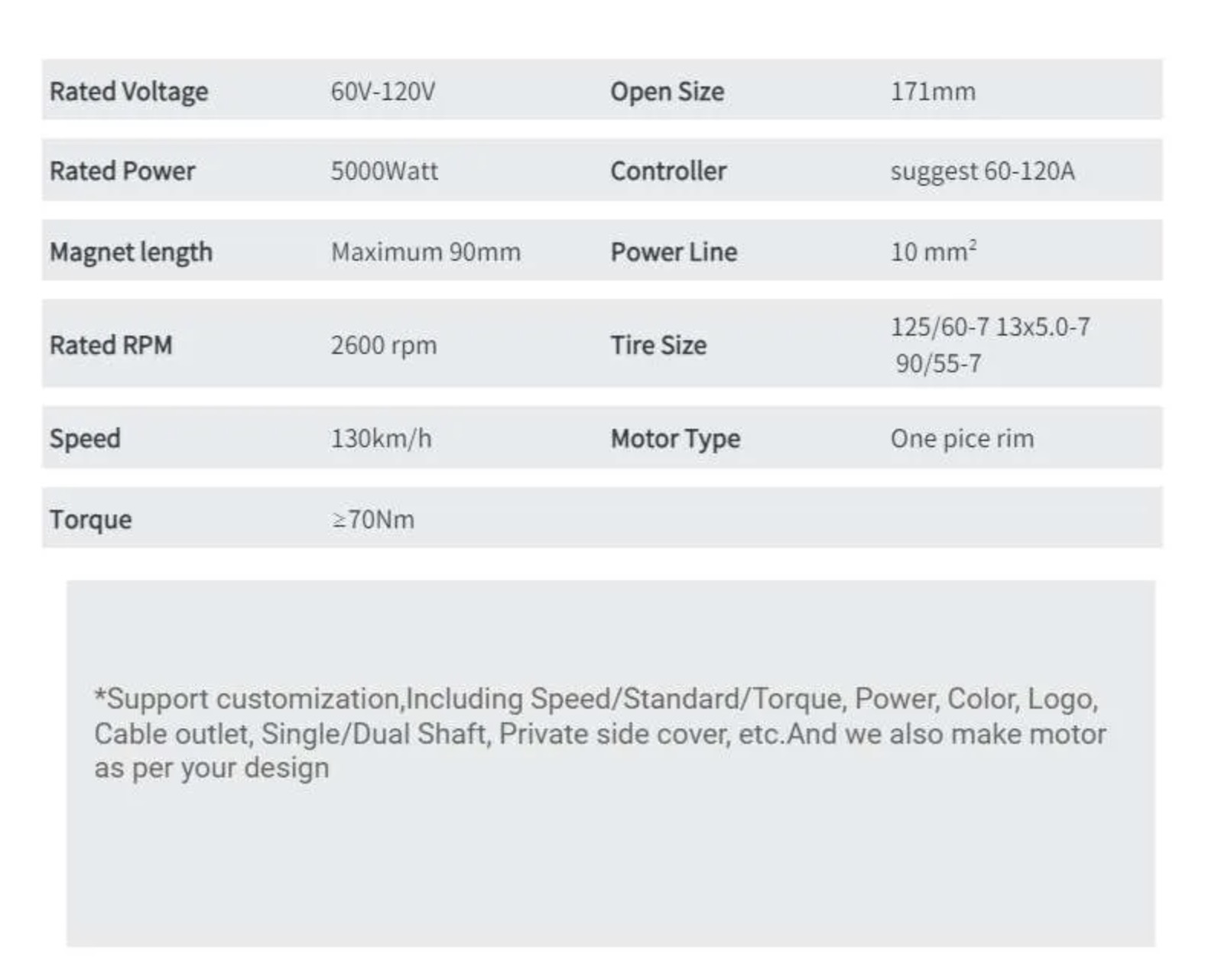Viewport: 1205px width, 980px height.
Task: Click the Power Line label
Action: pos(674,252)
